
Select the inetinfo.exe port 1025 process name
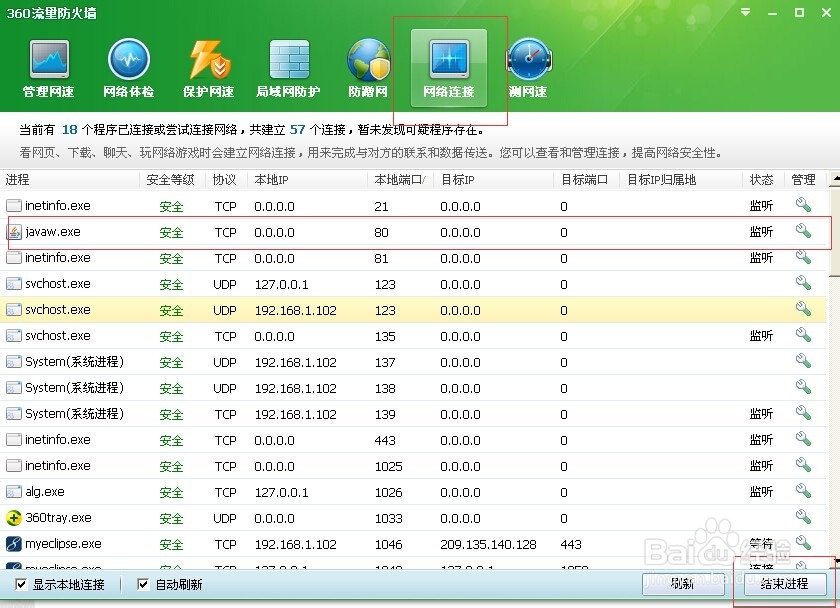pos(58,466)
